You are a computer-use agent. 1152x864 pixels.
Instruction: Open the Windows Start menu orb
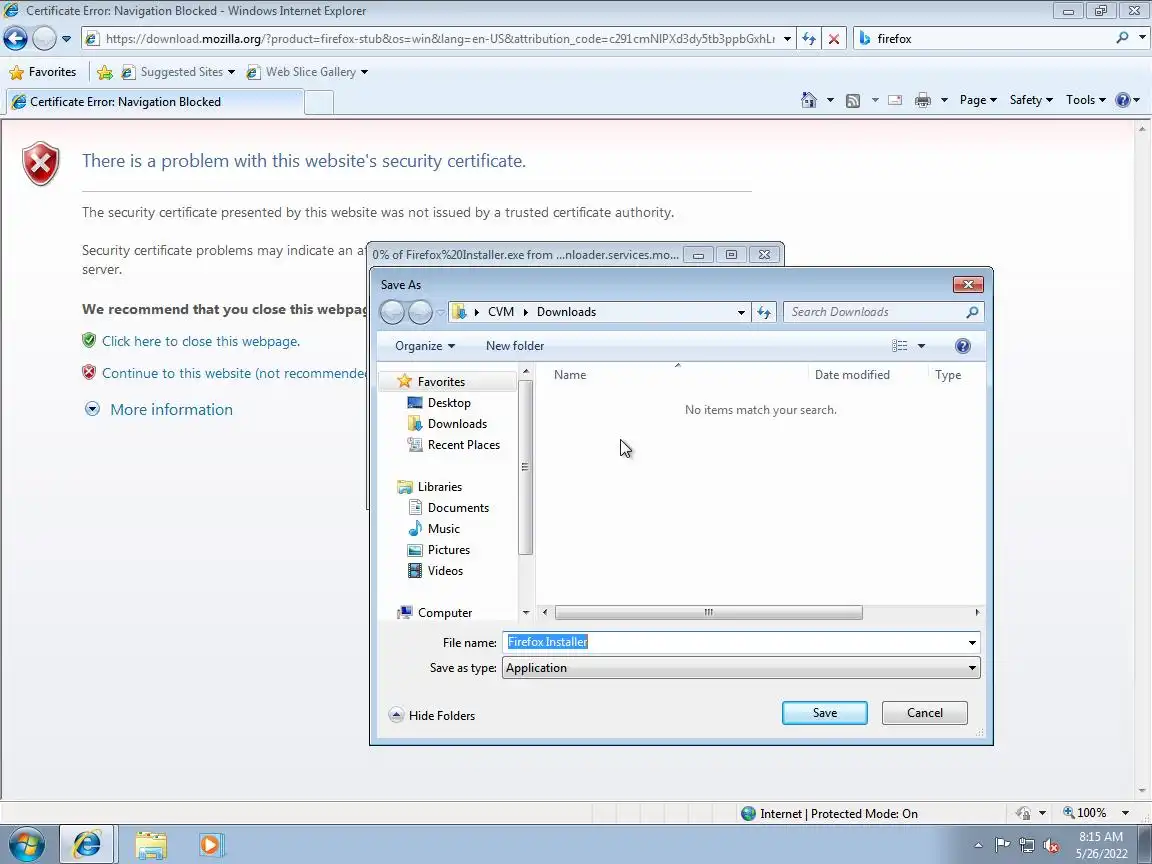point(27,844)
